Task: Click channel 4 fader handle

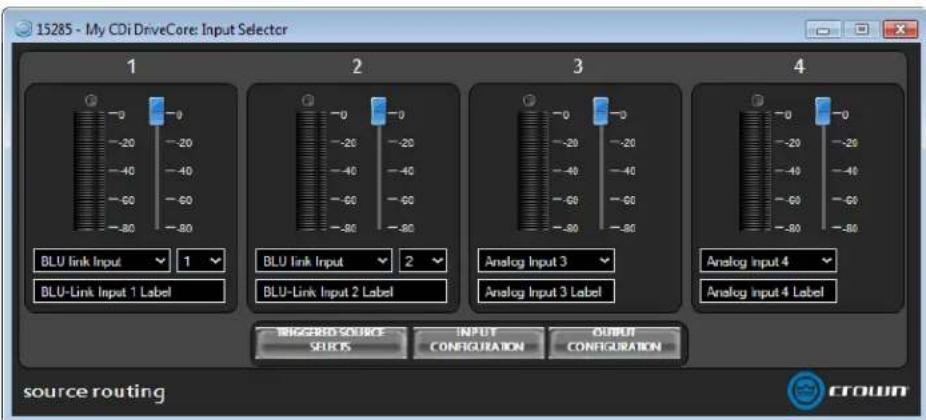Action: coord(823,111)
